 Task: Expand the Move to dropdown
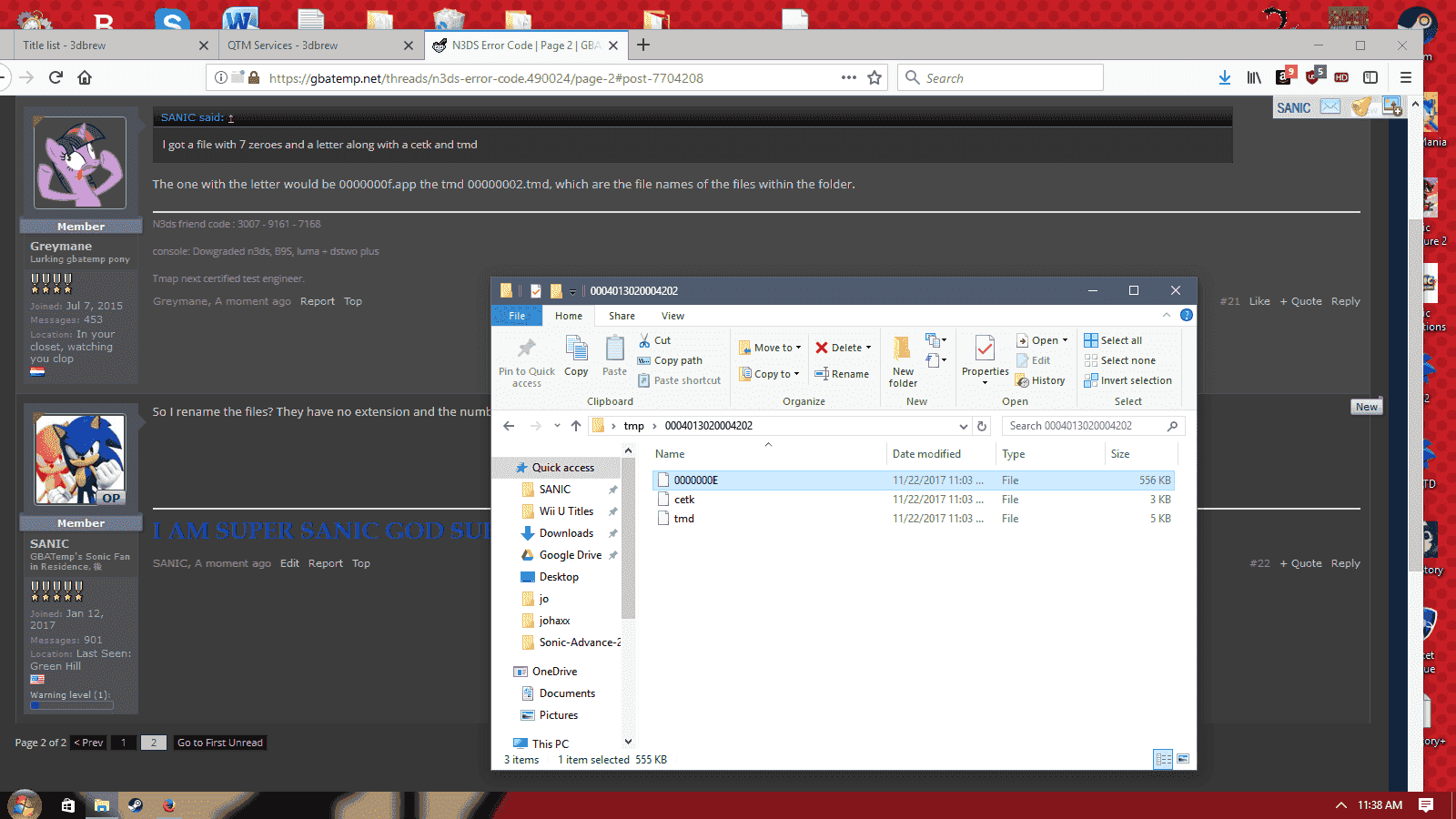(x=799, y=348)
